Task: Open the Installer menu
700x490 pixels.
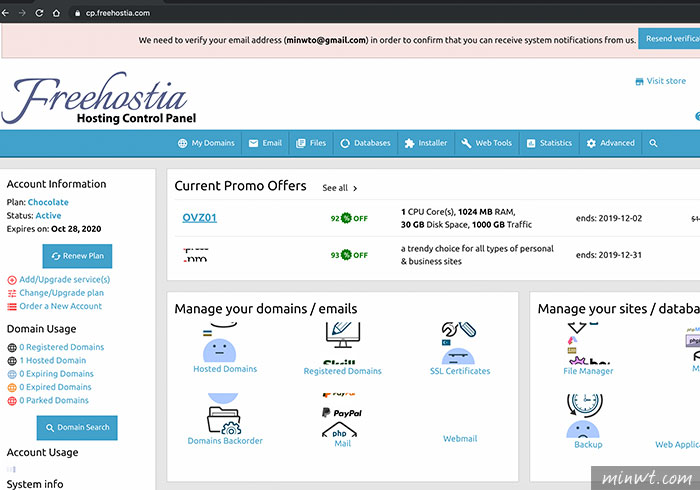Action: 426,143
